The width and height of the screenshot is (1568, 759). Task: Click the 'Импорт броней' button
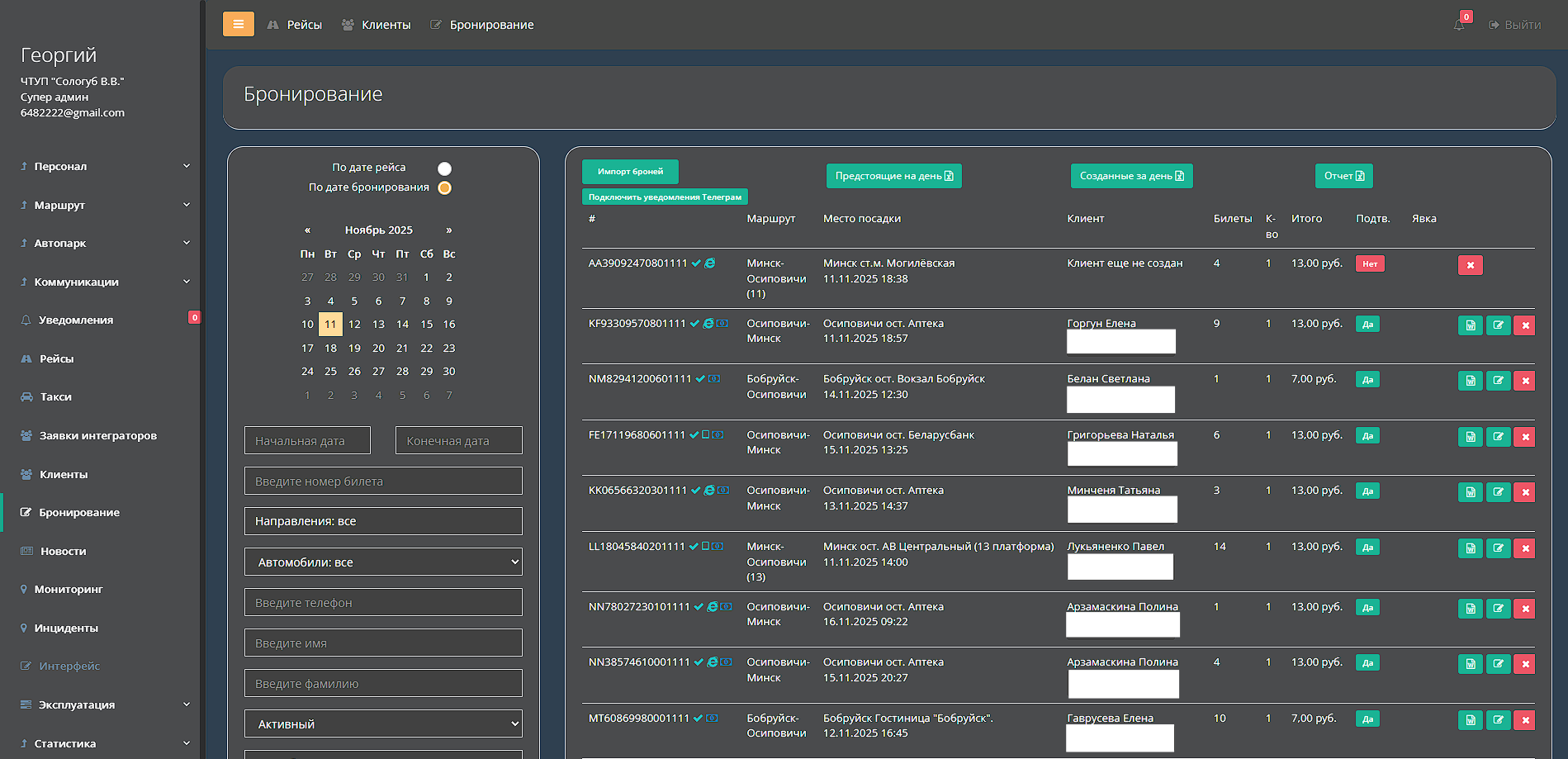coord(630,172)
